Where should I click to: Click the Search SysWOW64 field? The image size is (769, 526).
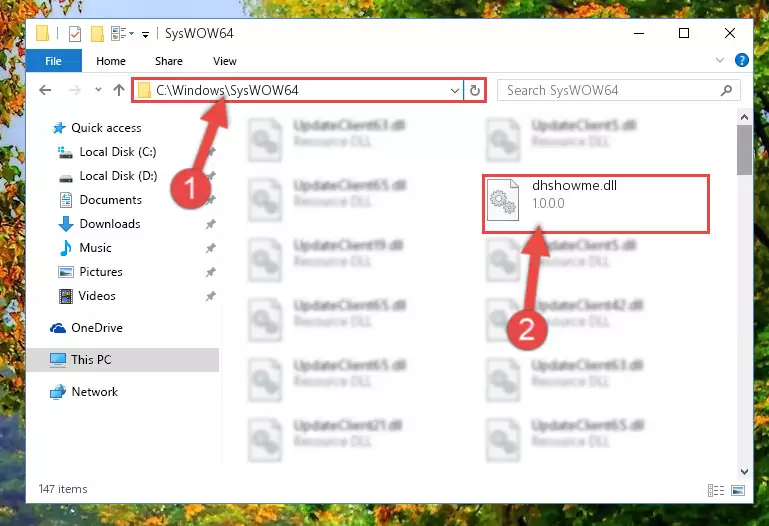[x=618, y=90]
